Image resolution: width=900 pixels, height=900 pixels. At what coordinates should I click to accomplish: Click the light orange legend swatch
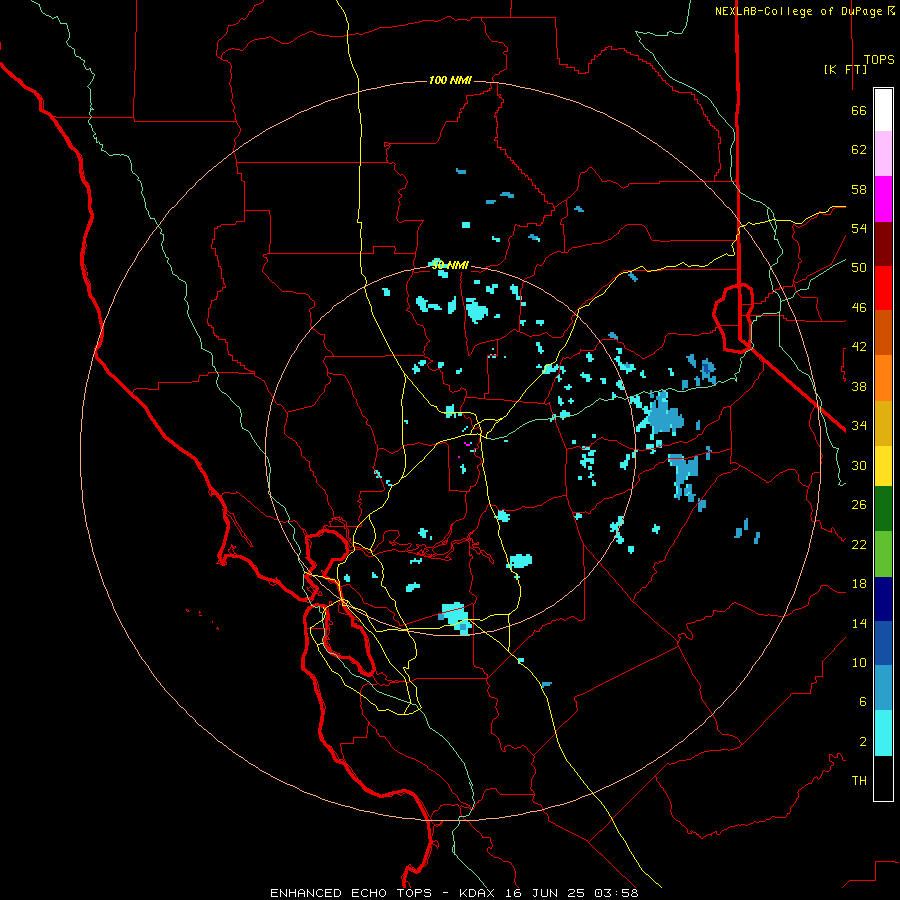883,378
